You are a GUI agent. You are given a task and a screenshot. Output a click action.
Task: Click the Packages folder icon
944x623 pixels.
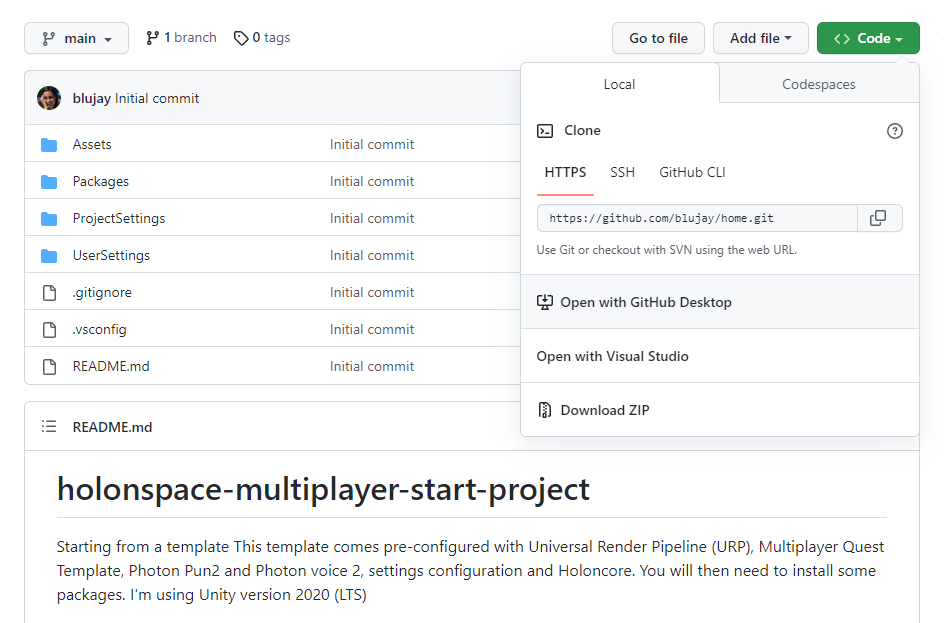pyautogui.click(x=49, y=182)
